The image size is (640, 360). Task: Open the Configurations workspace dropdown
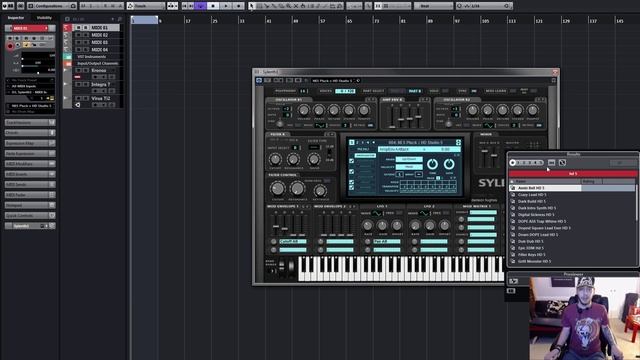(x=51, y=6)
